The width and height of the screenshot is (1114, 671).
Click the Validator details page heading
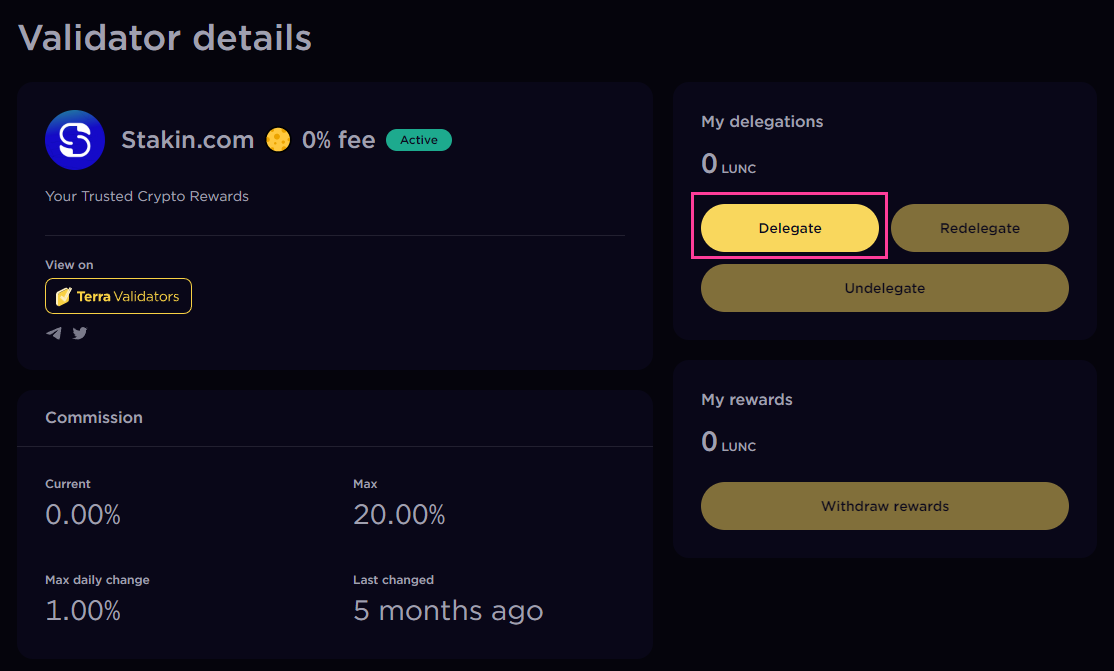pos(165,38)
